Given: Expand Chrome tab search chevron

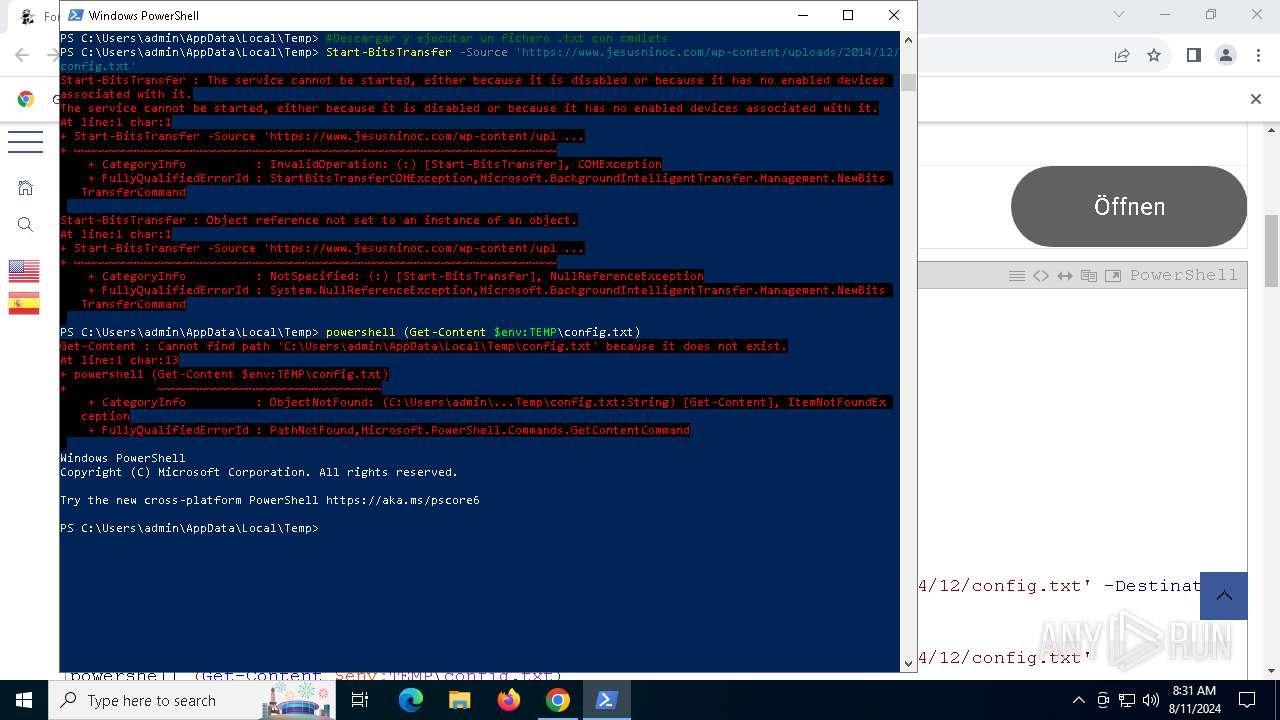Looking at the screenshot, I should click(x=1121, y=15).
